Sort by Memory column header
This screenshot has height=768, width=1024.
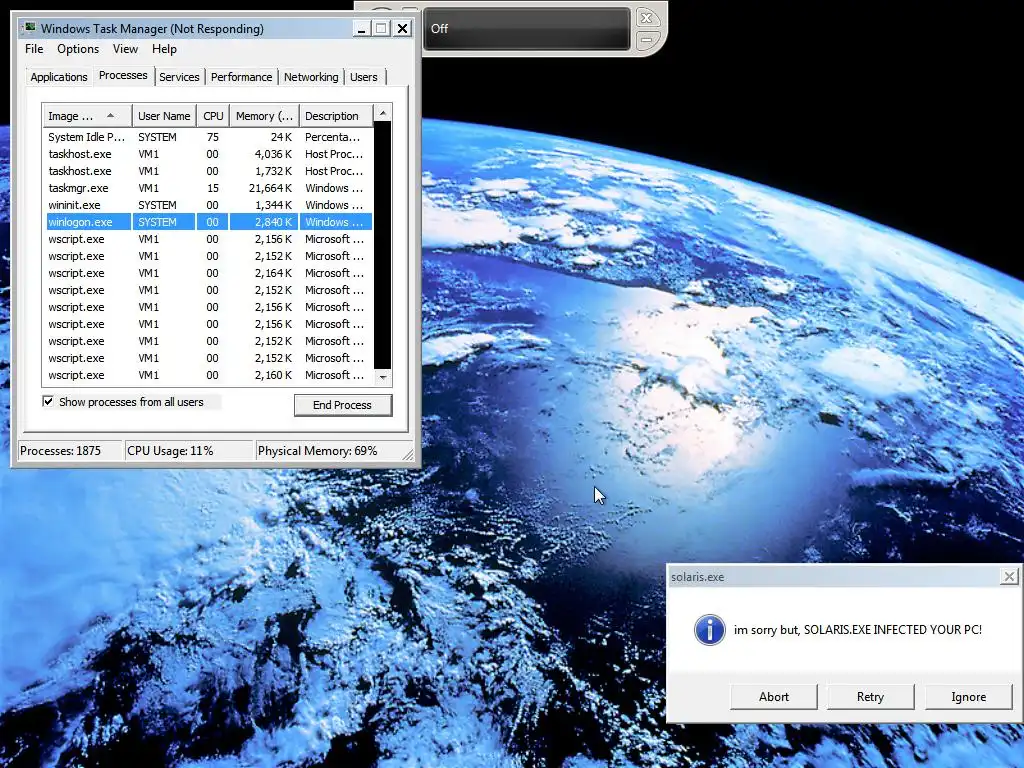point(264,116)
